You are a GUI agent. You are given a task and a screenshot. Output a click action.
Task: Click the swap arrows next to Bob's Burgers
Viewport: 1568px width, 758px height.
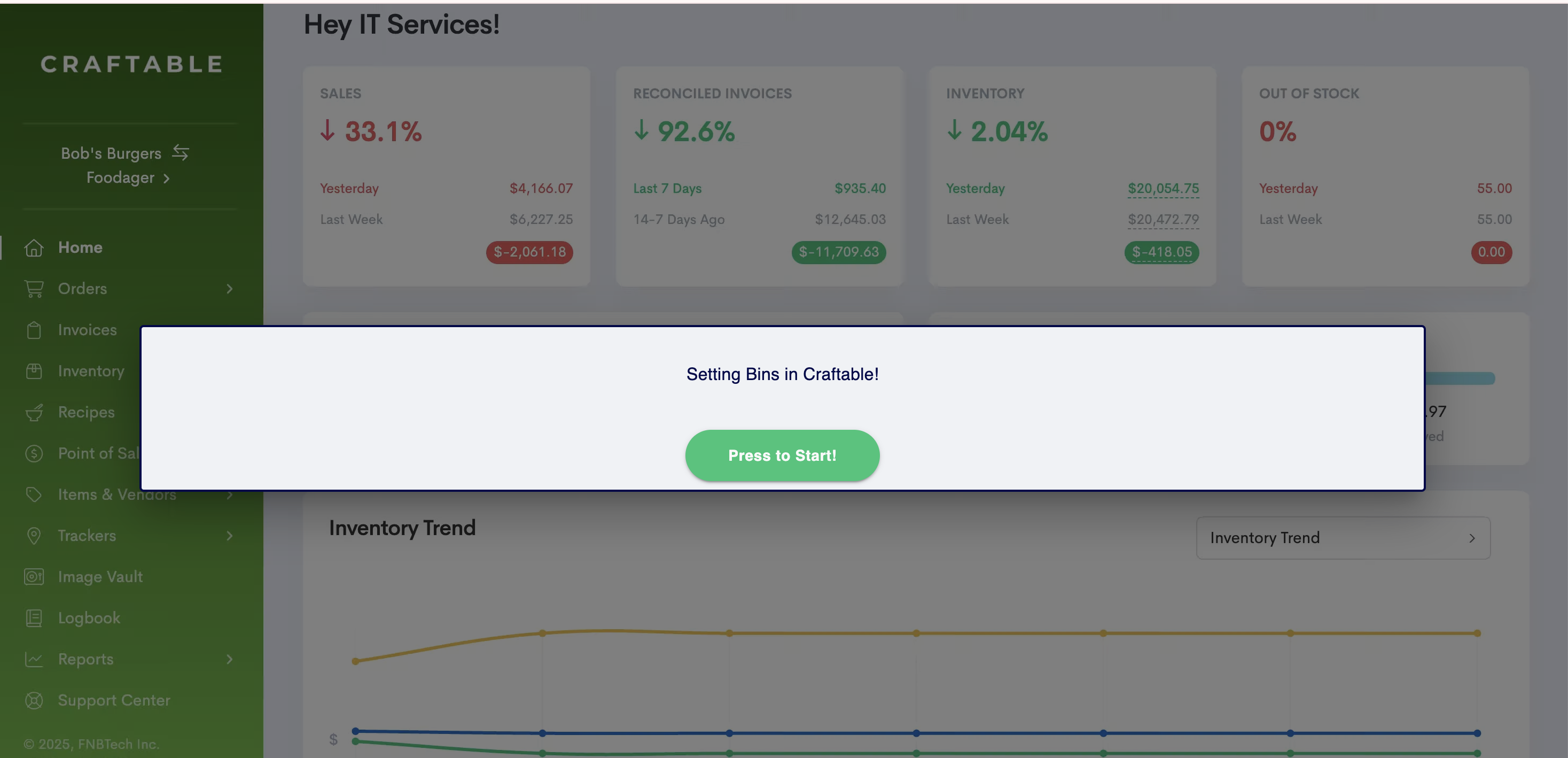180,152
